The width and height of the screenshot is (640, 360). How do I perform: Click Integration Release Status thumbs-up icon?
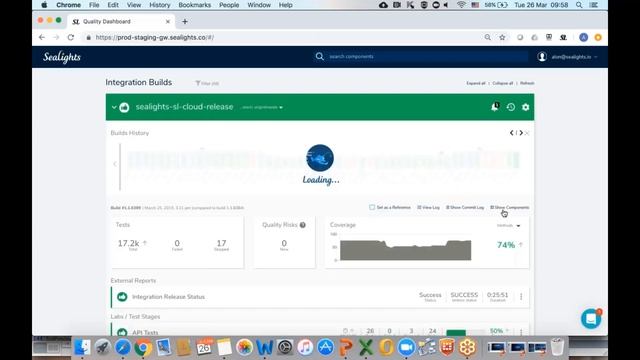click(122, 297)
